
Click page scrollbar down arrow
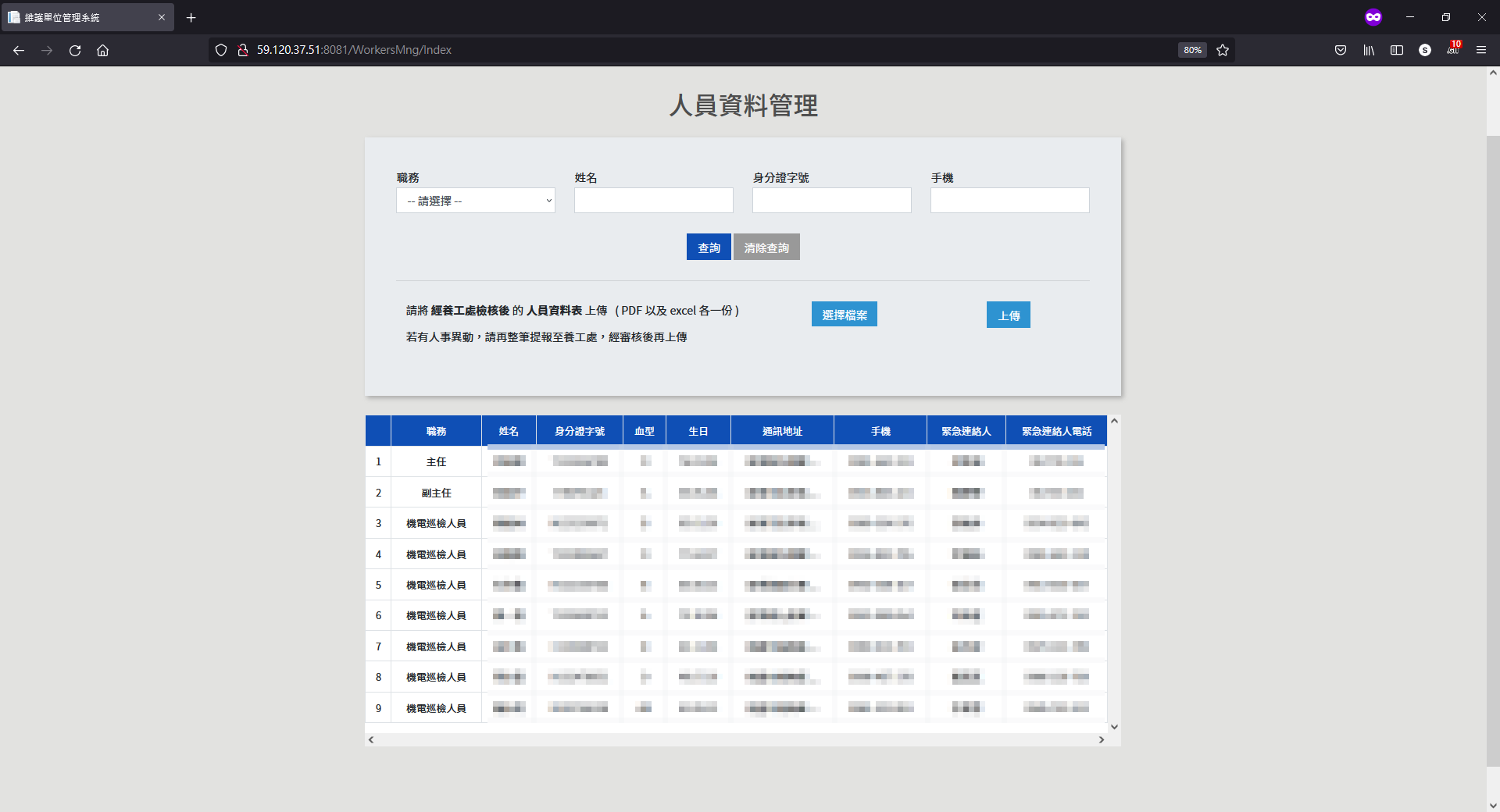1493,805
